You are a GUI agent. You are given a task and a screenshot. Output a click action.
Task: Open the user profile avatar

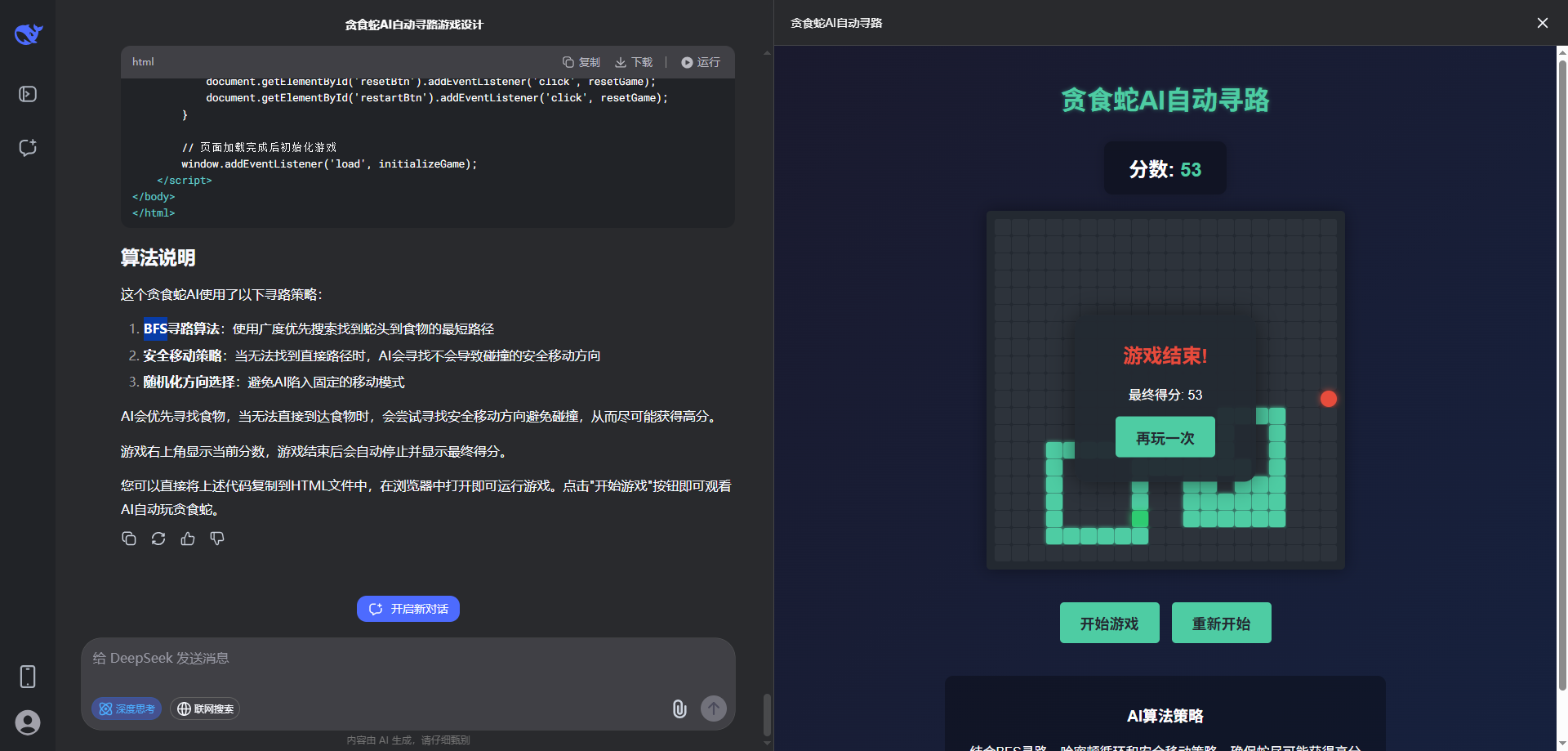[28, 722]
